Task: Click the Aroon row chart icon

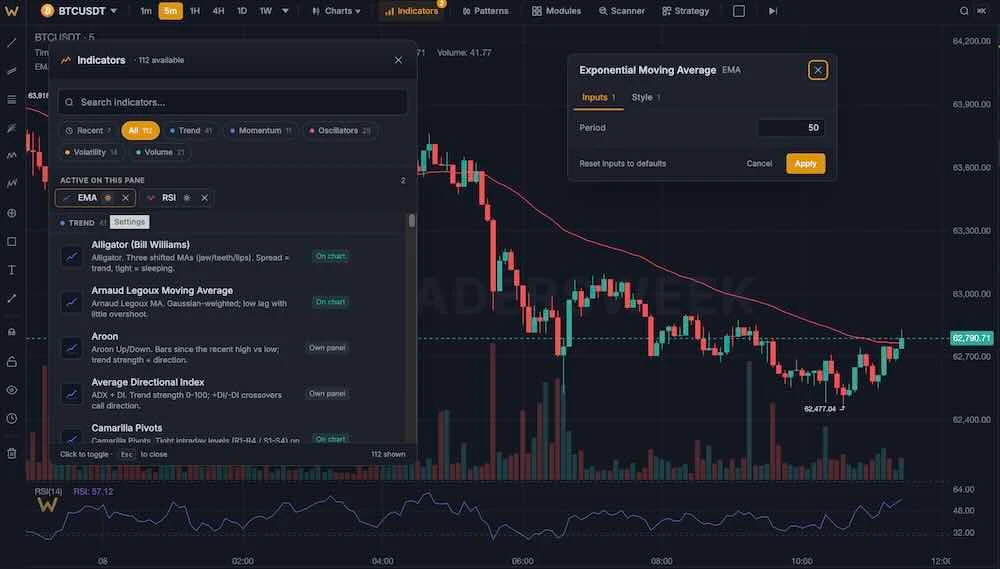Action: [x=71, y=348]
